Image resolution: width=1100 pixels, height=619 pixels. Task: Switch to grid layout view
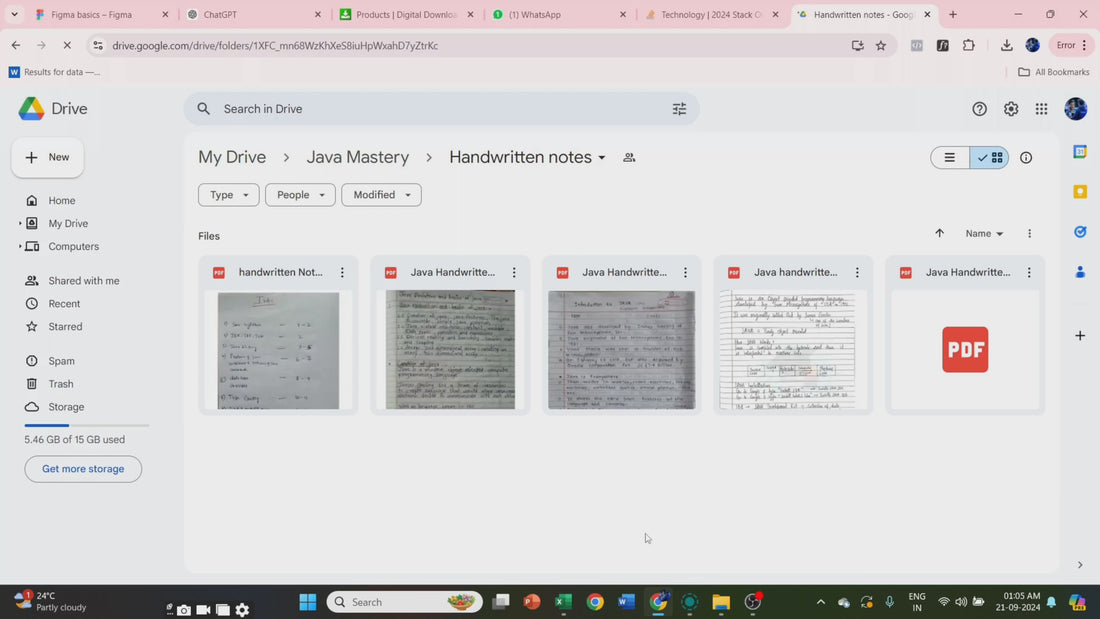coord(989,158)
